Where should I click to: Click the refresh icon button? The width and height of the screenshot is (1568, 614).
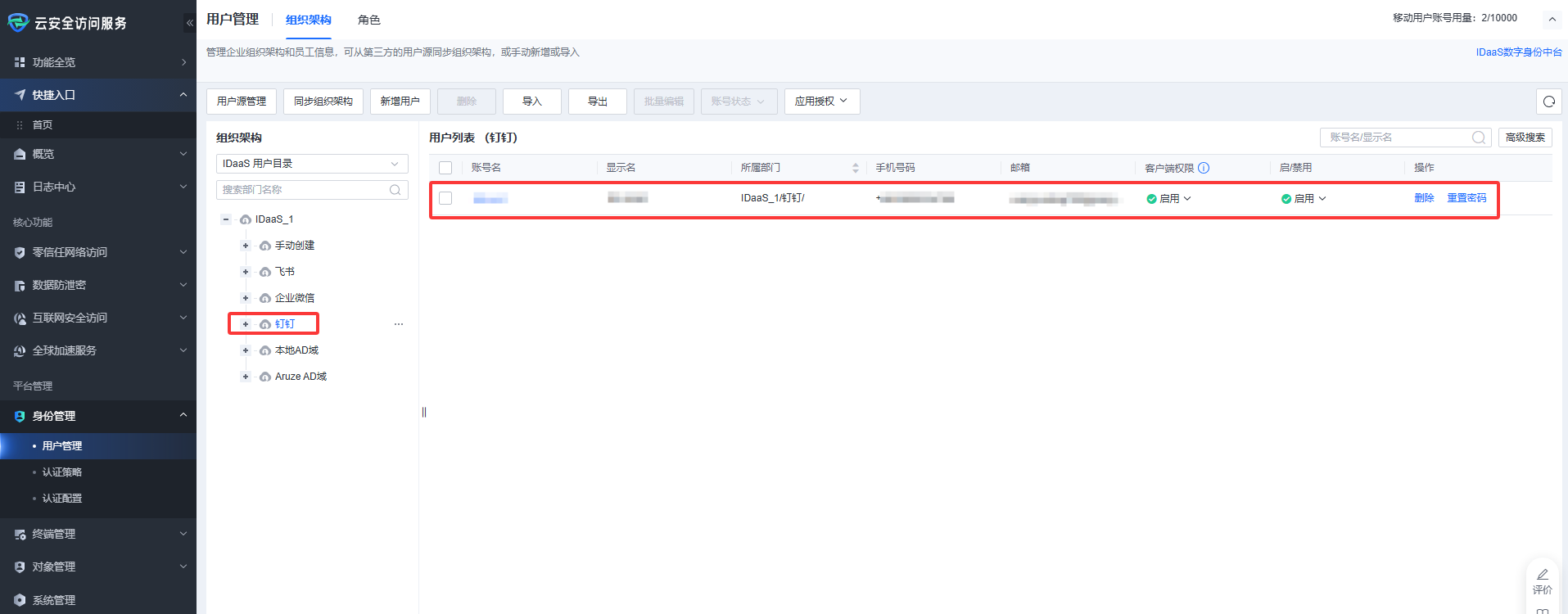pos(1548,102)
